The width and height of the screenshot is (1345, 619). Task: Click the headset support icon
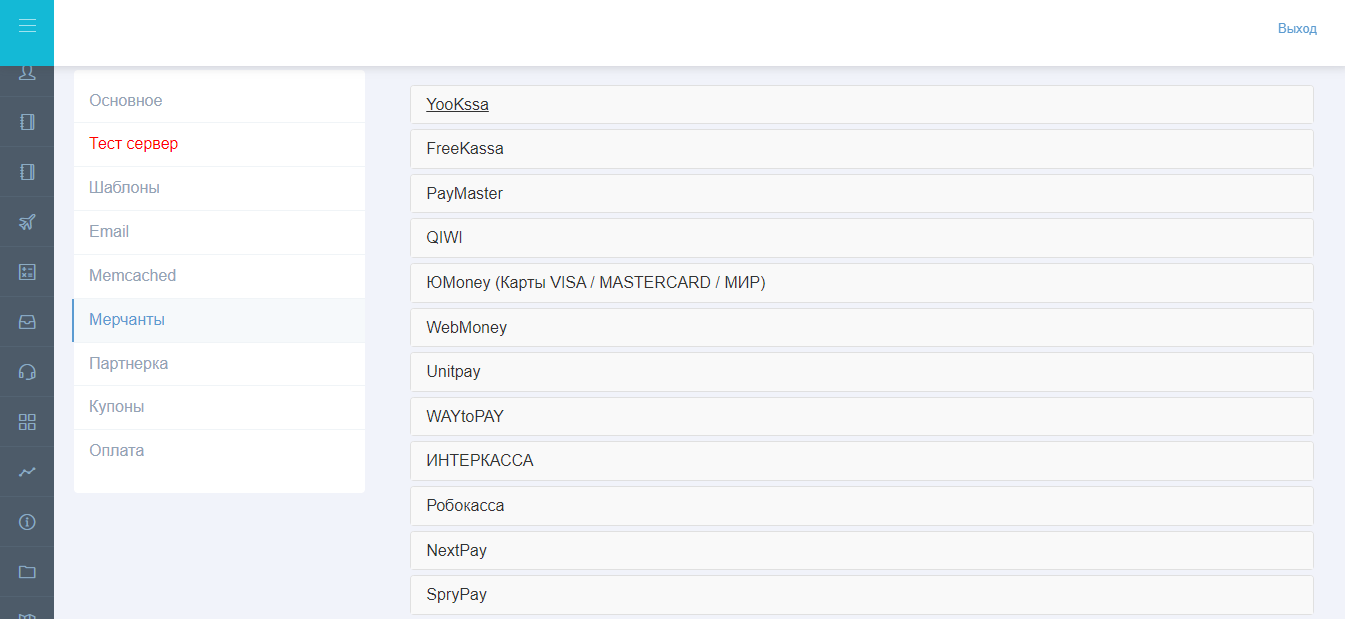coord(27,372)
